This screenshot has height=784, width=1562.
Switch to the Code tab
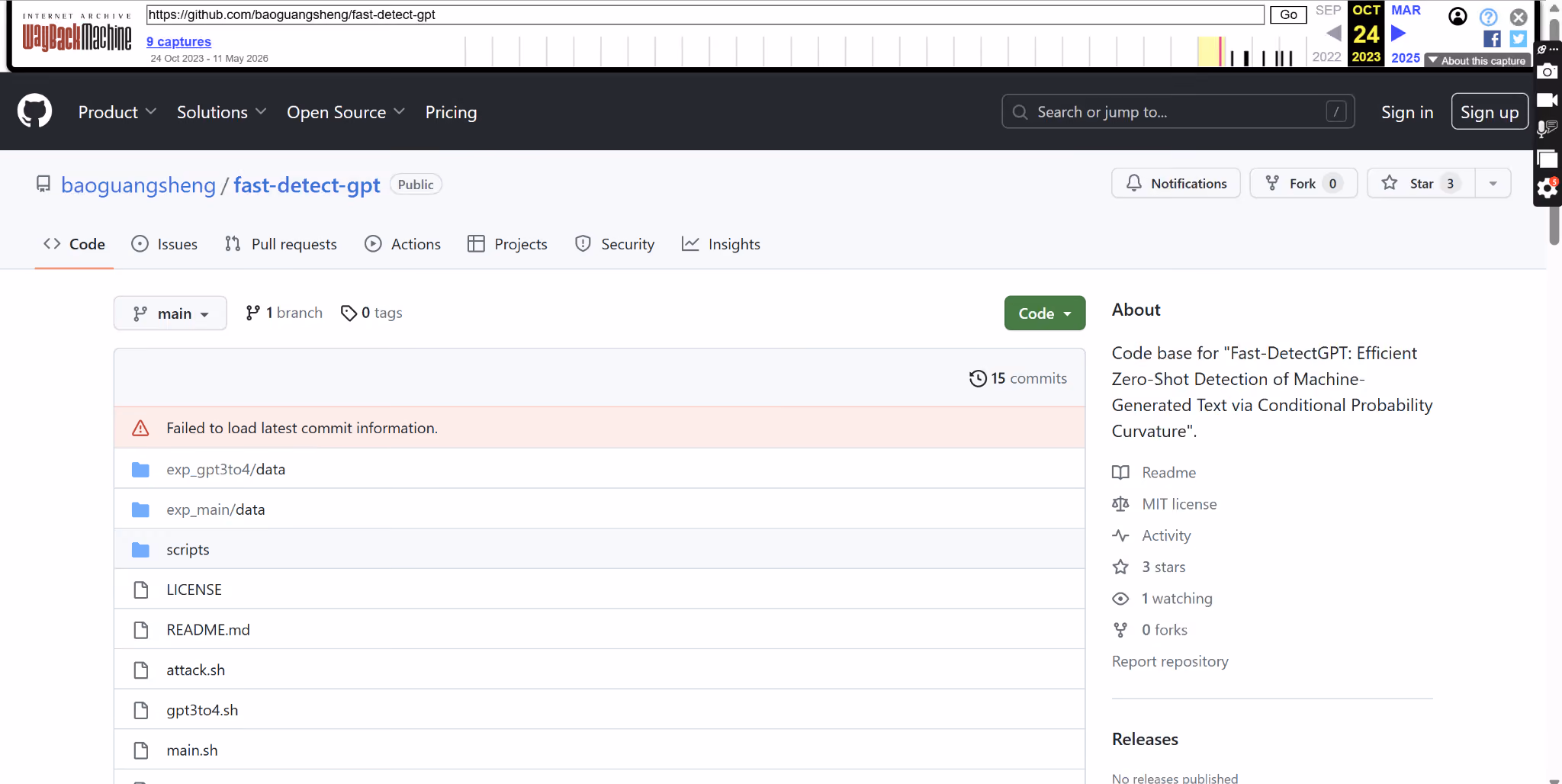click(74, 244)
